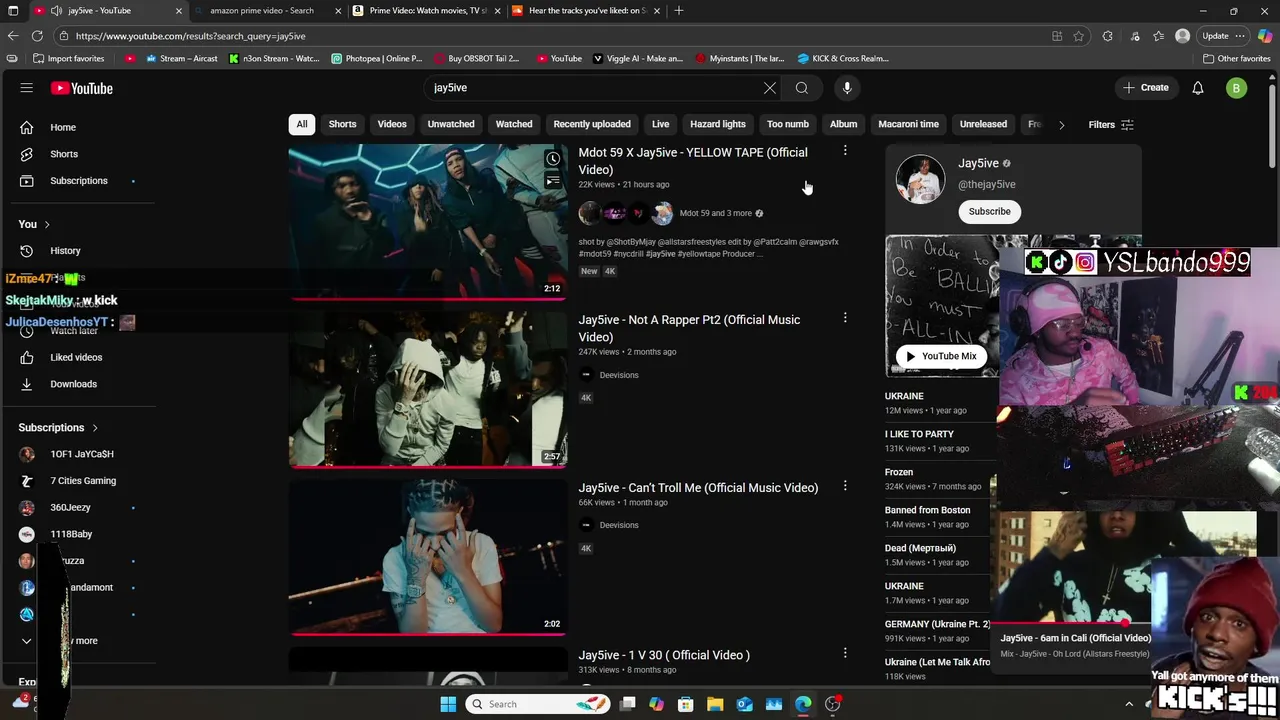Start voice search with microphone
The width and height of the screenshot is (1280, 720).
[847, 88]
